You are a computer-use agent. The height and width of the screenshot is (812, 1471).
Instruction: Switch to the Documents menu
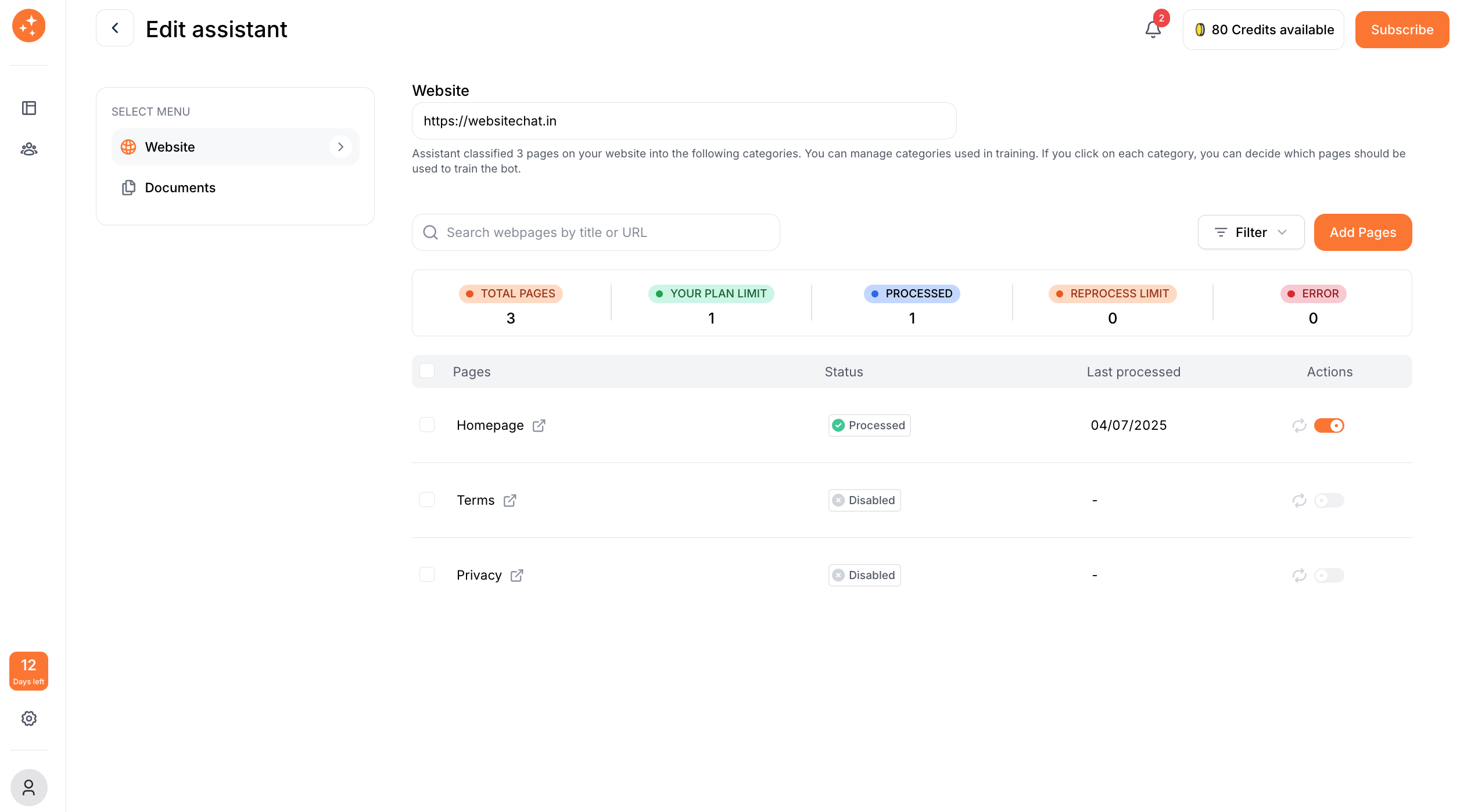[x=180, y=188]
